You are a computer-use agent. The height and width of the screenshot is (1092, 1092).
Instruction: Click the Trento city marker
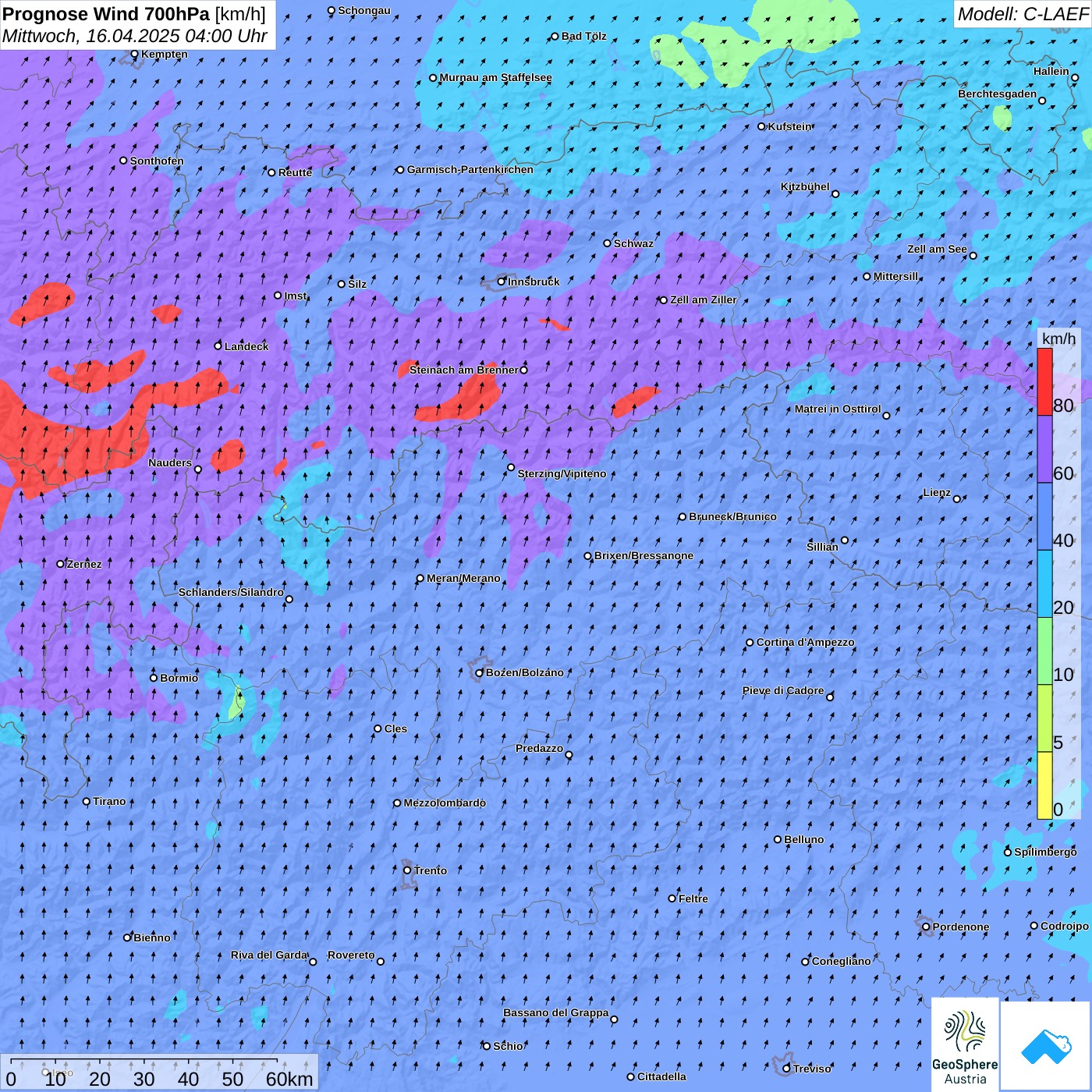(407, 870)
